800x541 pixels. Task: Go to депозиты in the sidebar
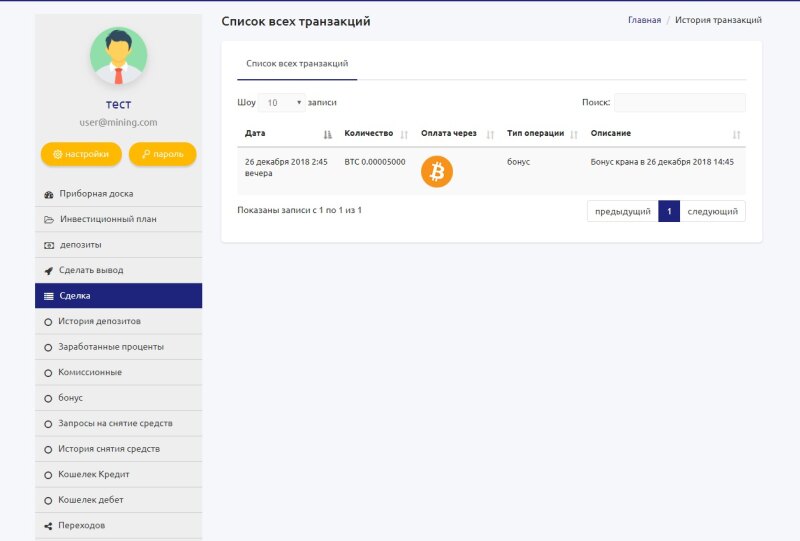click(x=80, y=245)
